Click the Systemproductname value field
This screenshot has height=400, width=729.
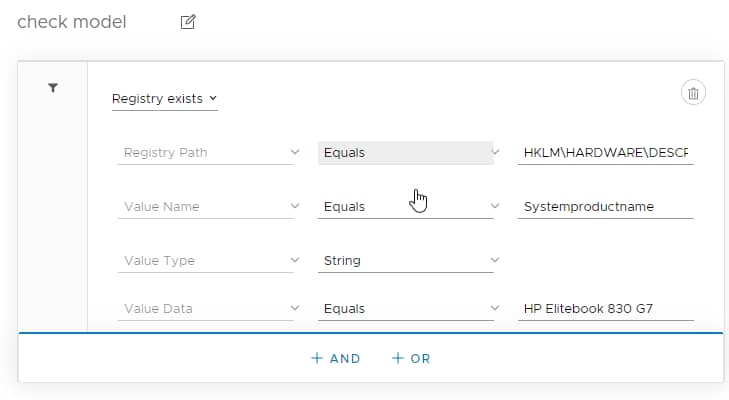605,207
